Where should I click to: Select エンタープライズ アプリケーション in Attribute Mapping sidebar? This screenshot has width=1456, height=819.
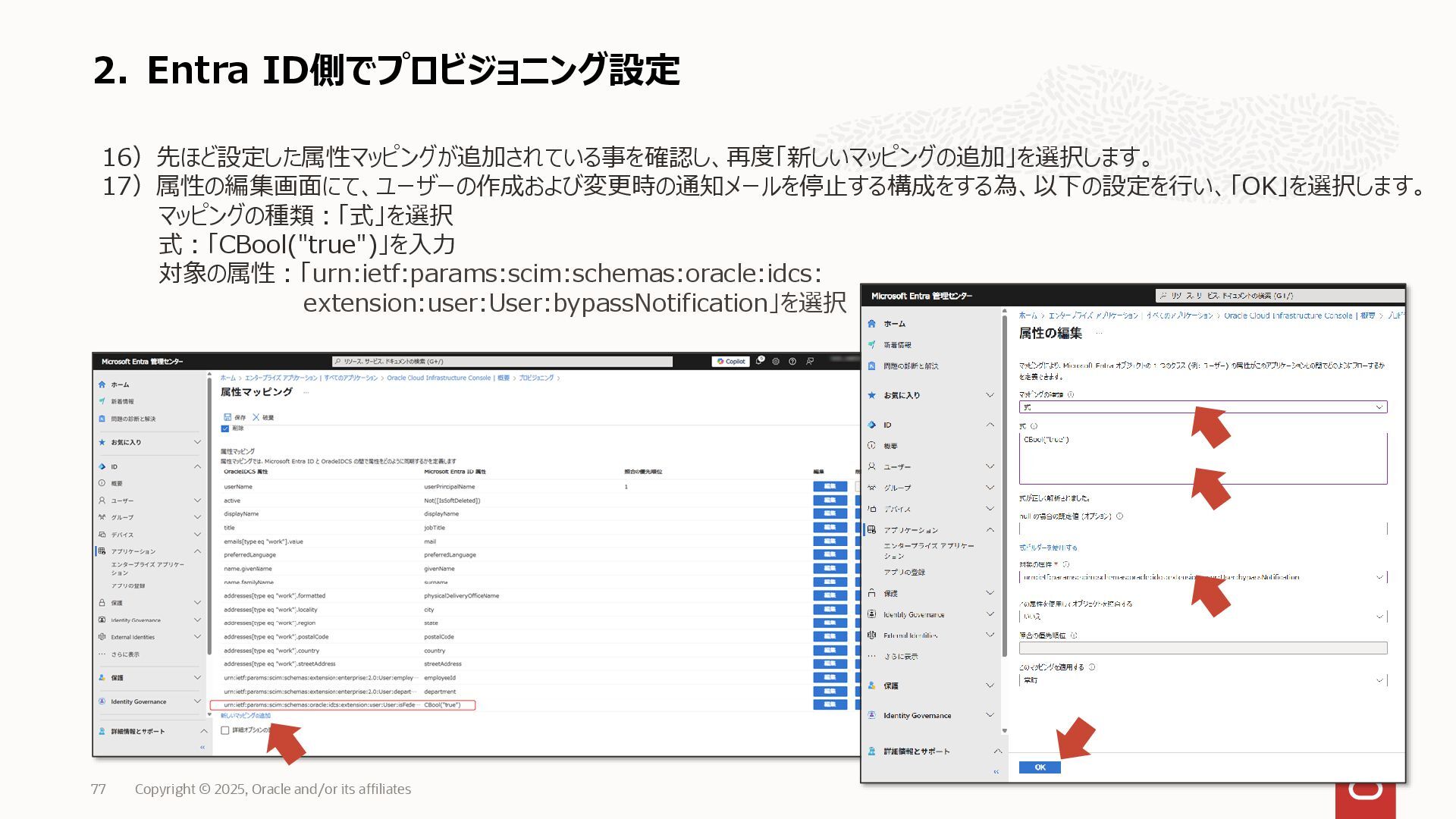(148, 569)
